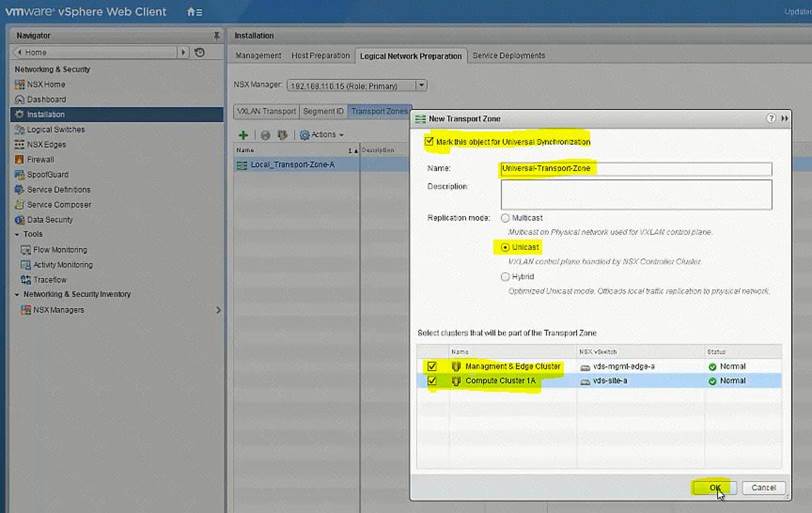Open the NSX Manager dropdown

click(x=421, y=85)
